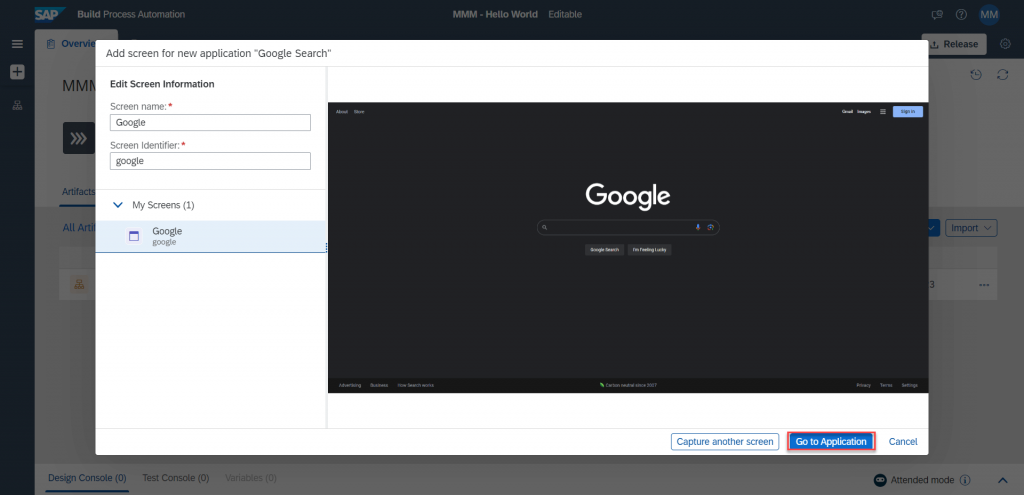Screen dimensions: 1024x495
Task: Open the Test Console (0) tab
Action: click(x=176, y=479)
